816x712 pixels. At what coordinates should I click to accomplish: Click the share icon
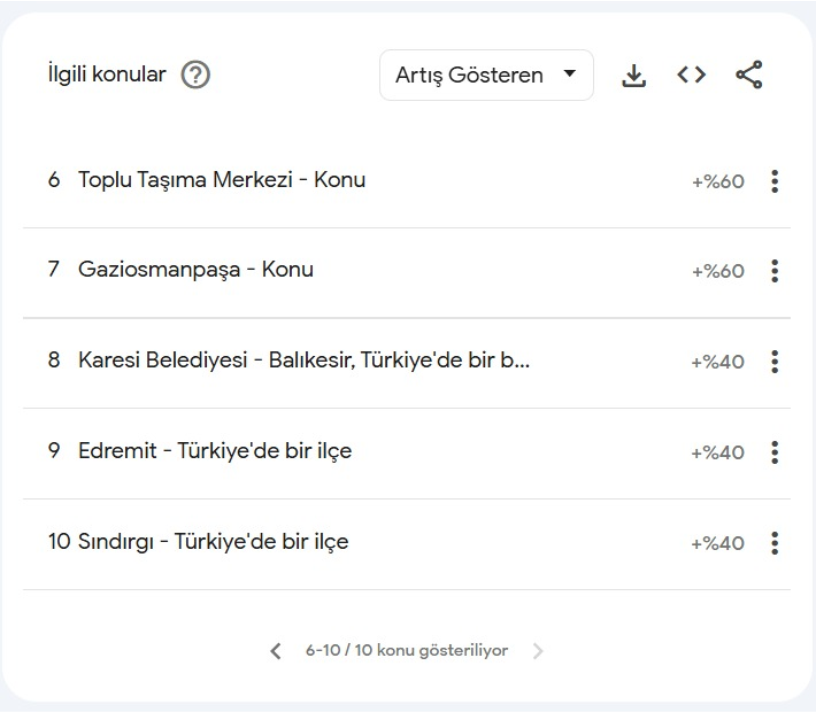(748, 76)
